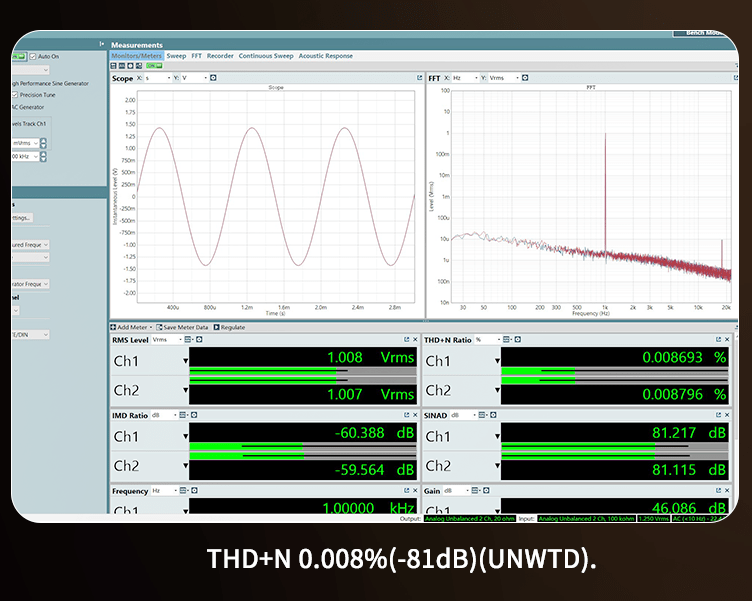Screen dimensions: 752x601
Task: Switch to the Acoustic Response tab
Action: coord(325,56)
